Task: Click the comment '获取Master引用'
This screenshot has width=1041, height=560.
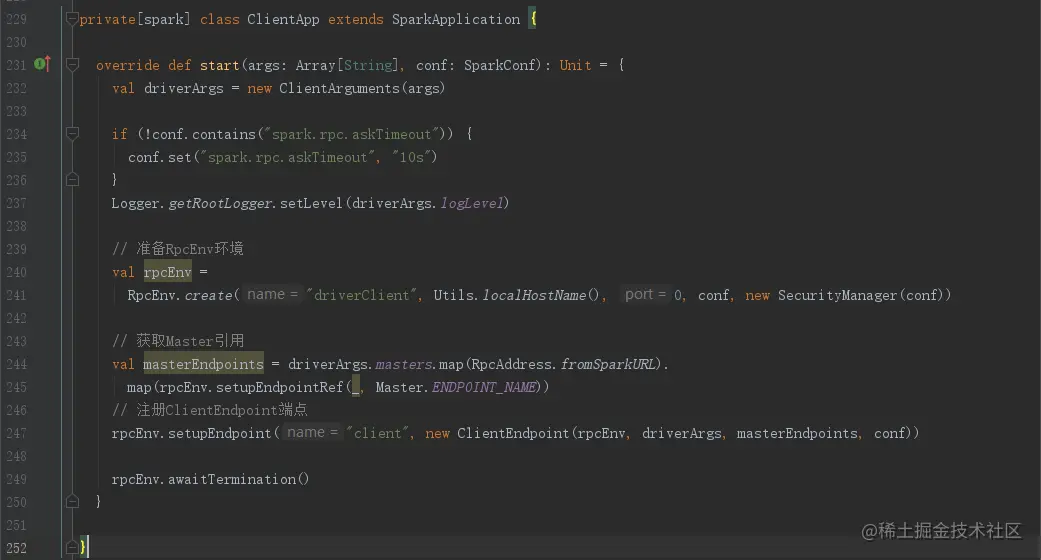Action: [190, 341]
